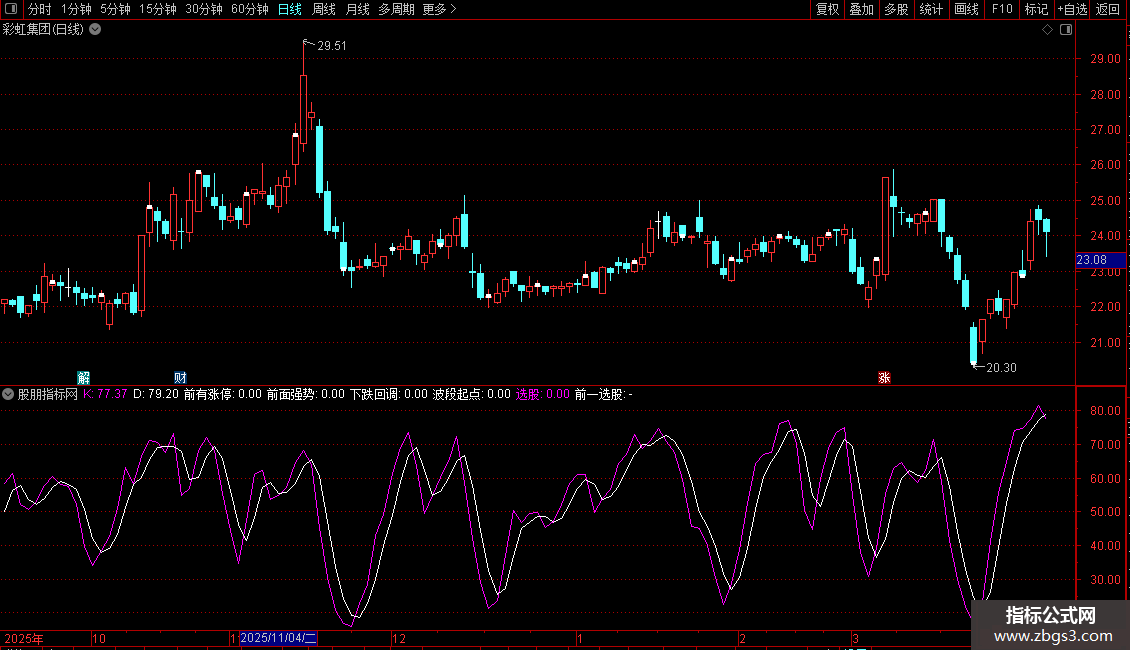The height and width of the screenshot is (650, 1130).
Task: Click the 涨 limit-up marker icon
Action: [x=884, y=378]
